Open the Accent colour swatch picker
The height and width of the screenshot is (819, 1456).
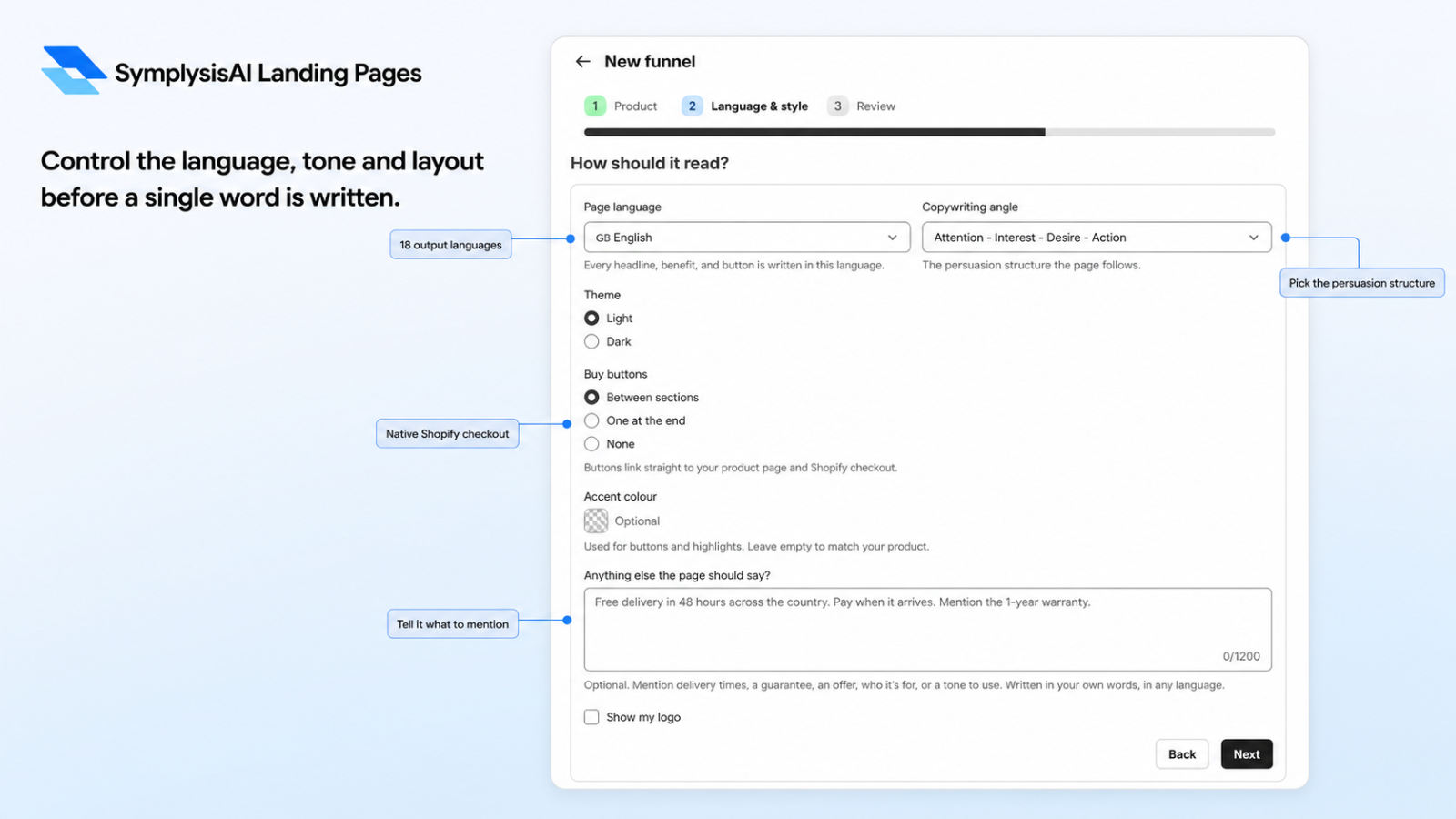(x=596, y=521)
